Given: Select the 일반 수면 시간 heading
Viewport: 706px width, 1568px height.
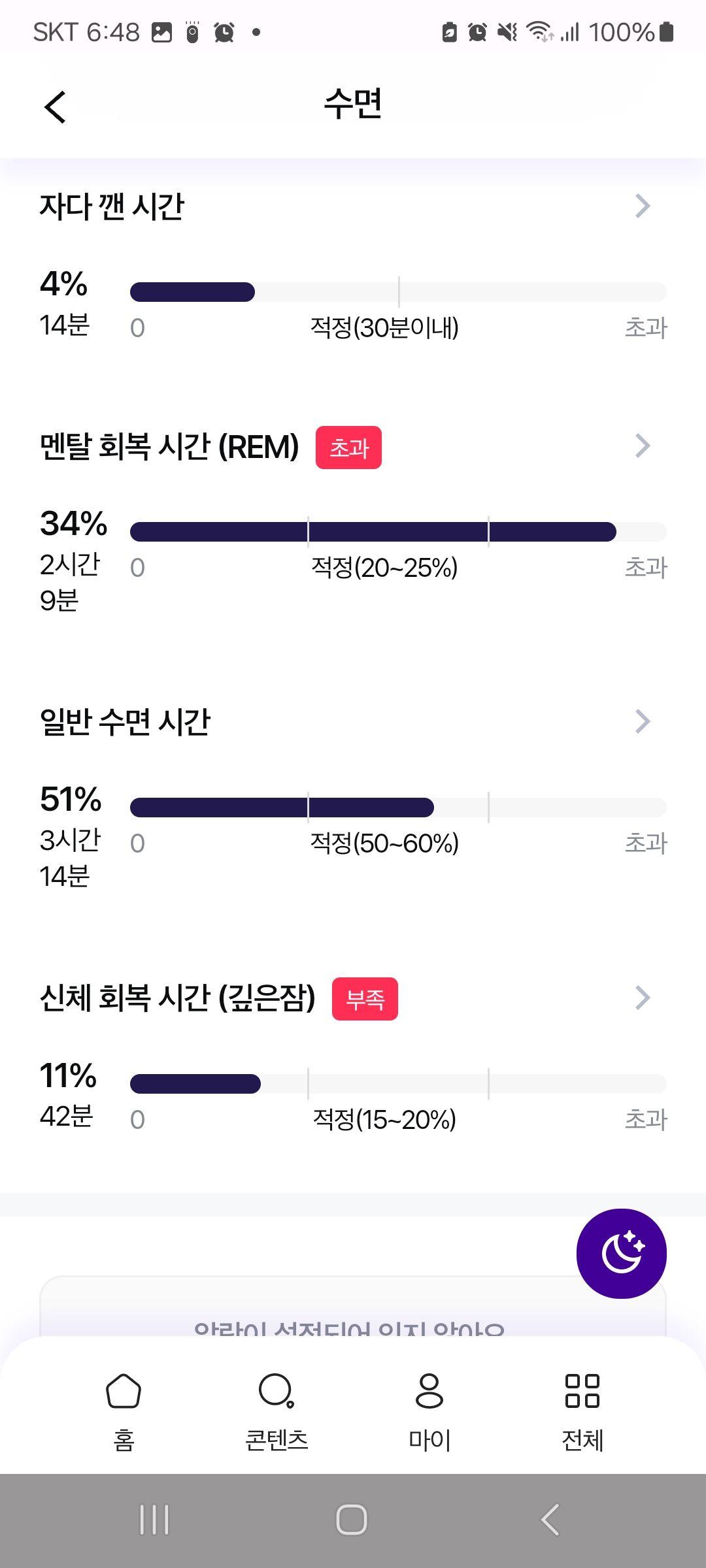Looking at the screenshot, I should pyautogui.click(x=125, y=722).
